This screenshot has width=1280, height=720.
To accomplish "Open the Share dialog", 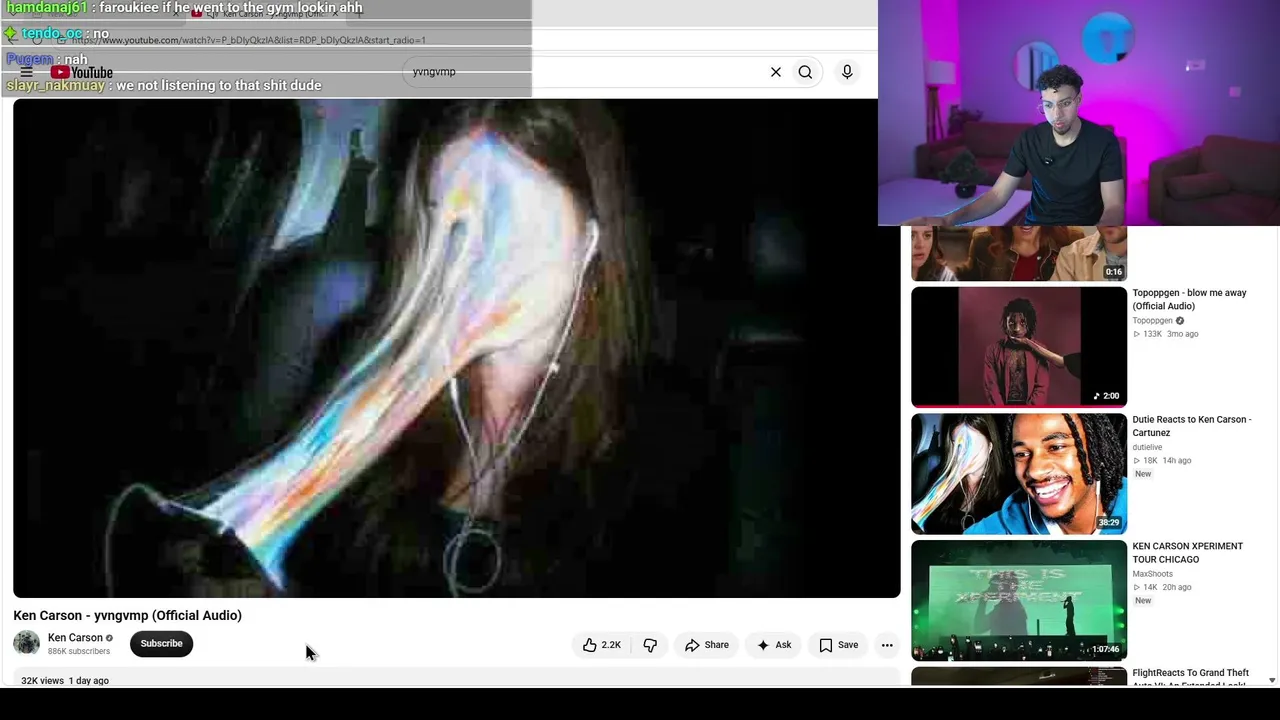I will pyautogui.click(x=707, y=645).
